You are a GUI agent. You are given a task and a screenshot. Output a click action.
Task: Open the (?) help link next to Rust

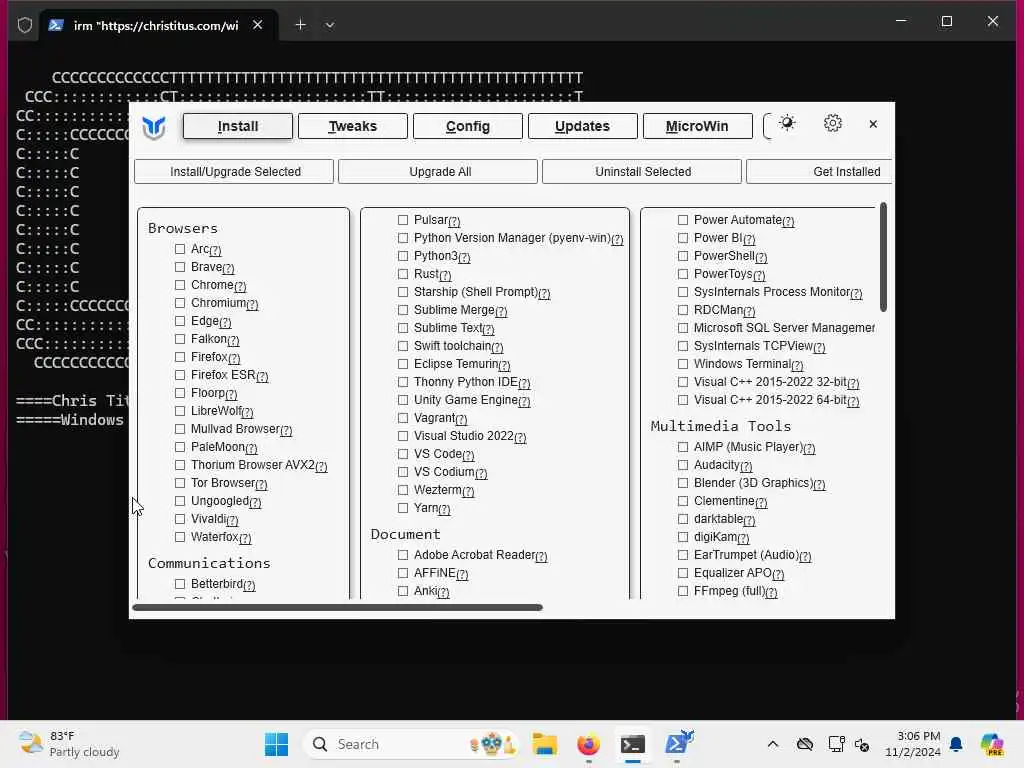(445, 275)
